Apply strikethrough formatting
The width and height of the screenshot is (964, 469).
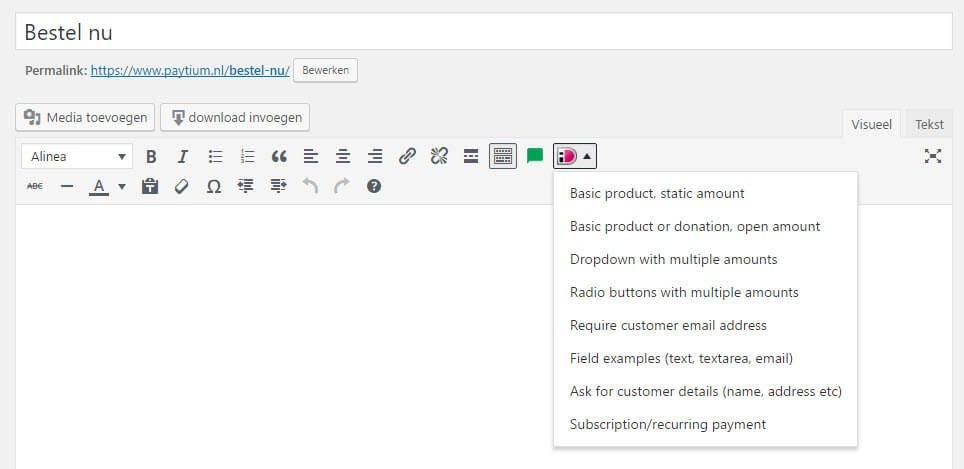[x=35, y=186]
